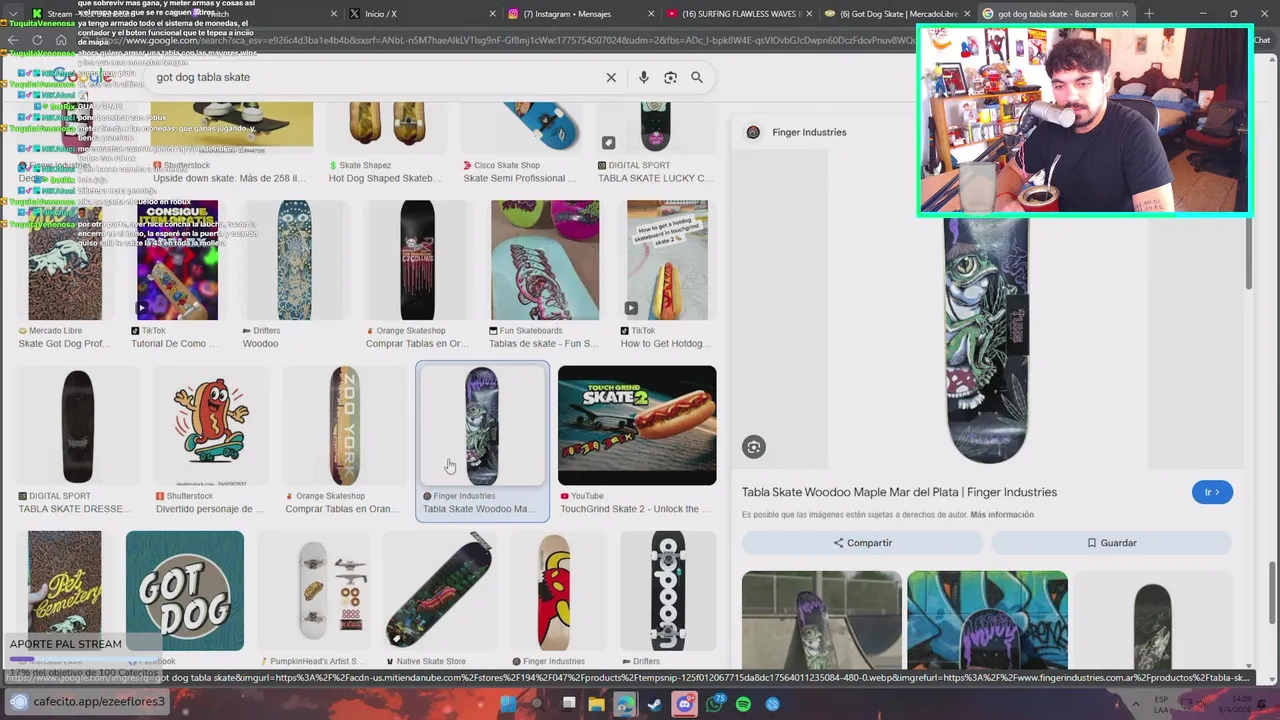The height and width of the screenshot is (720, 1280).
Task: Click the large Woodoo skateboard preview image
Action: click(987, 340)
